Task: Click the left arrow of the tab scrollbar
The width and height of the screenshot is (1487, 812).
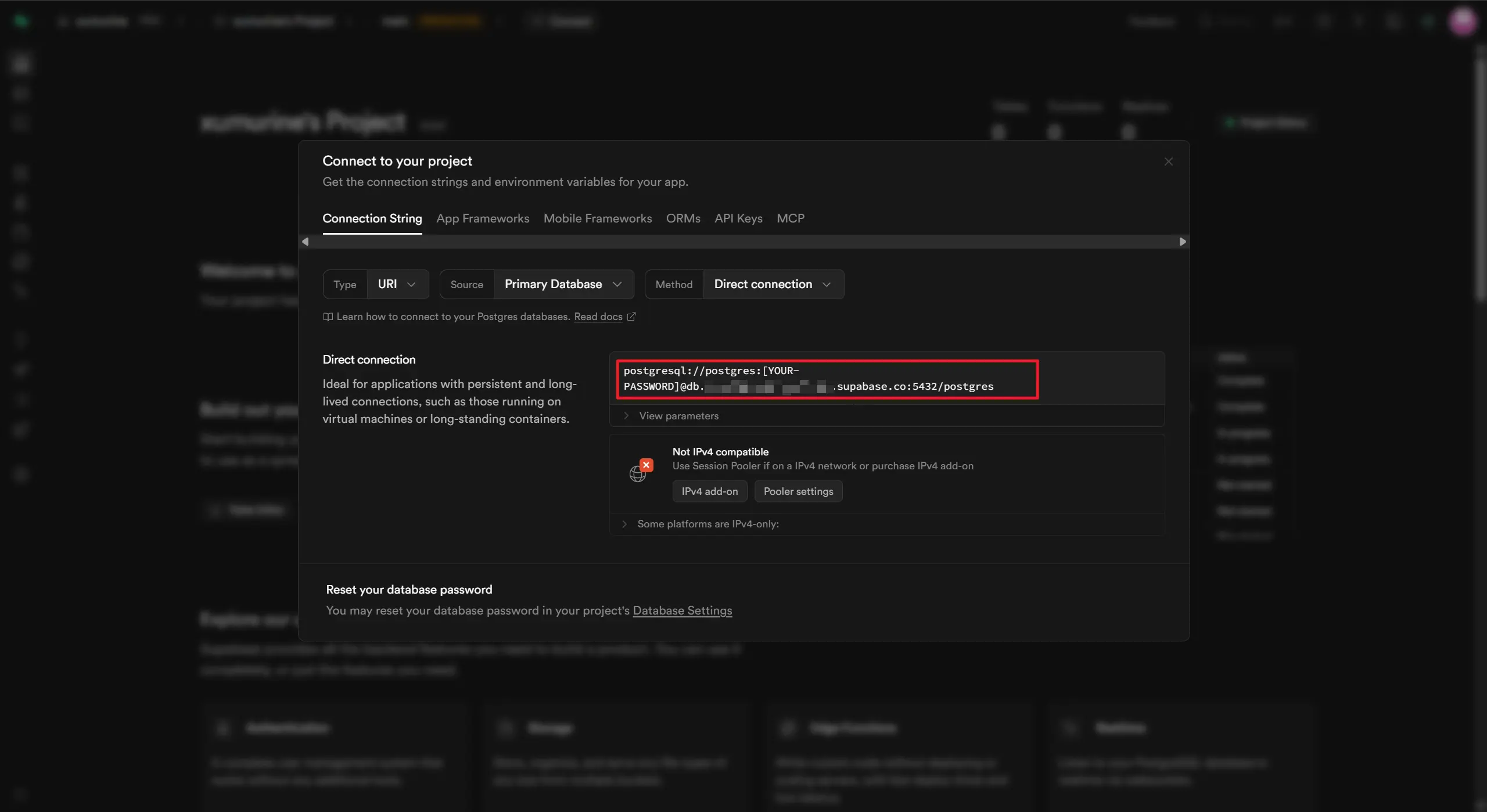Action: [x=306, y=242]
